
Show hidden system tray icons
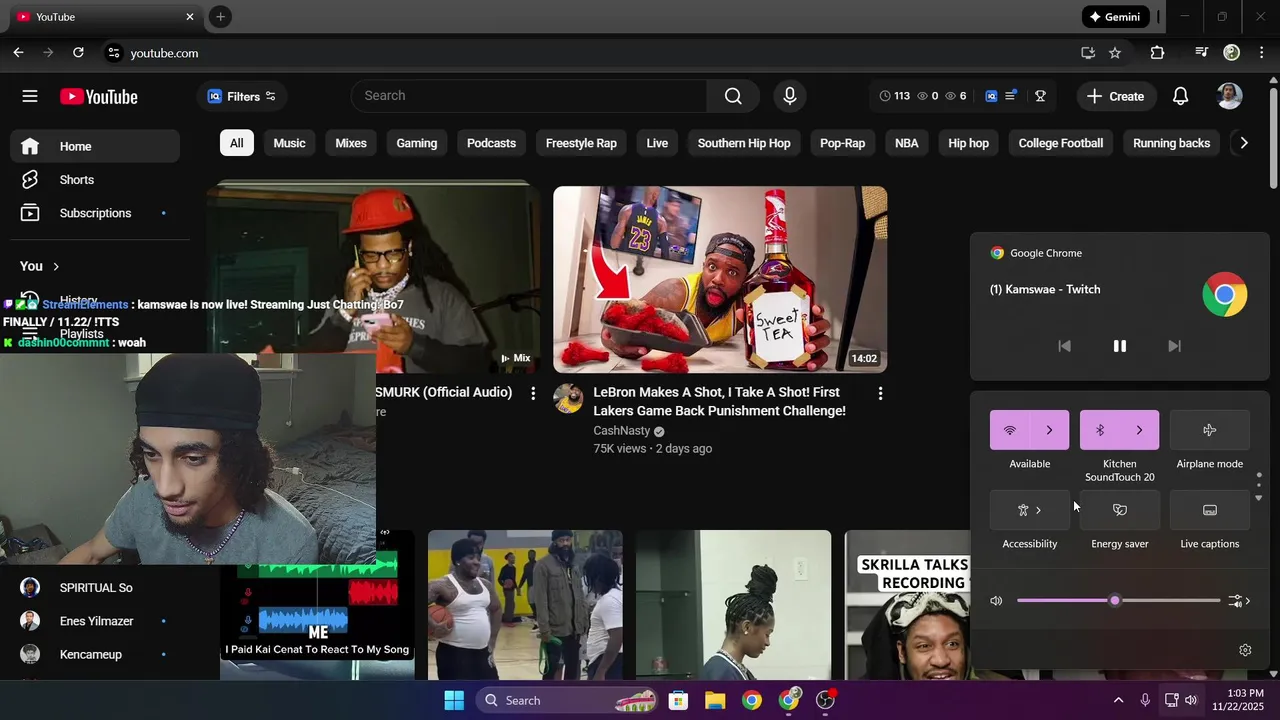pos(1118,700)
